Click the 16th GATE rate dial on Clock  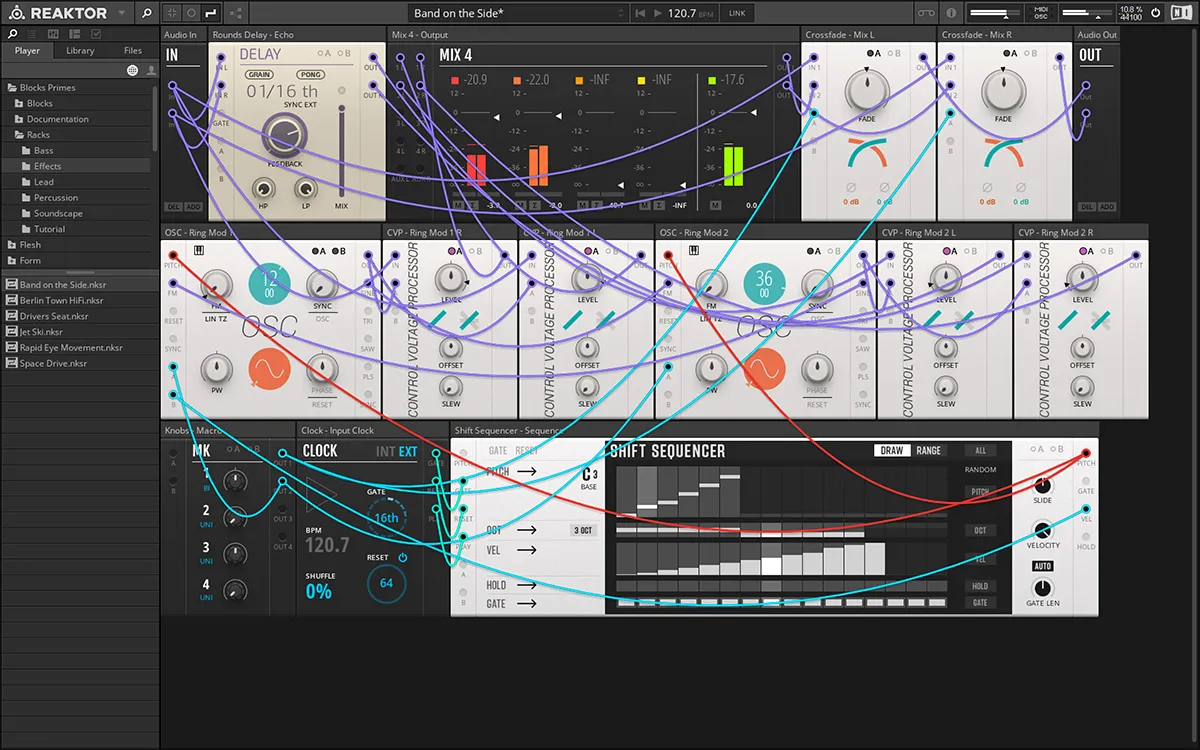[386, 518]
